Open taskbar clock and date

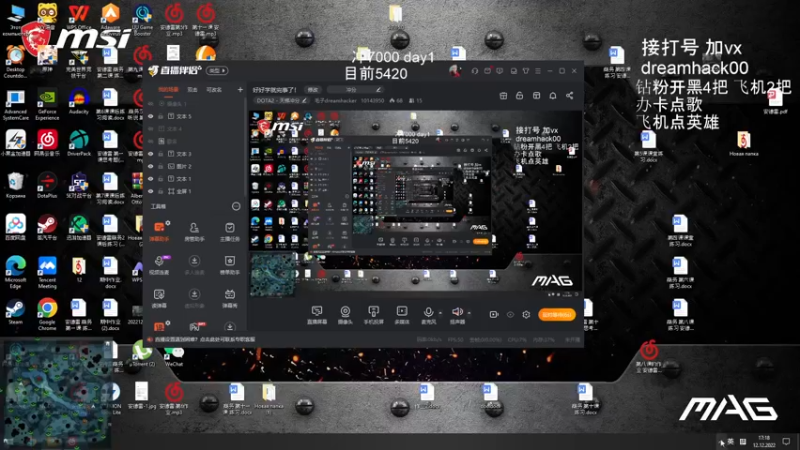point(764,441)
